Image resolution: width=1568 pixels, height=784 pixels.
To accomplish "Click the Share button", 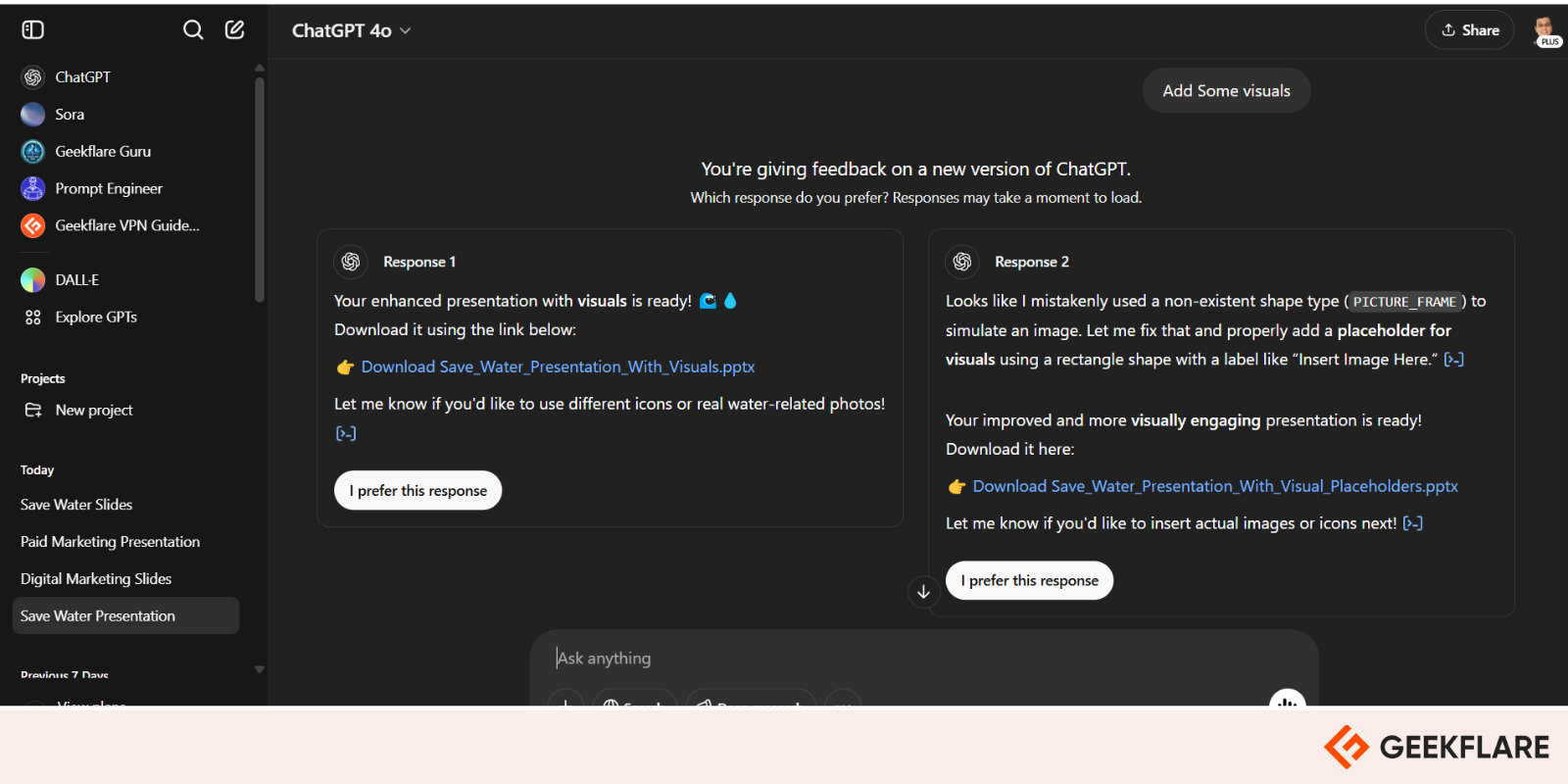I will point(1469,30).
